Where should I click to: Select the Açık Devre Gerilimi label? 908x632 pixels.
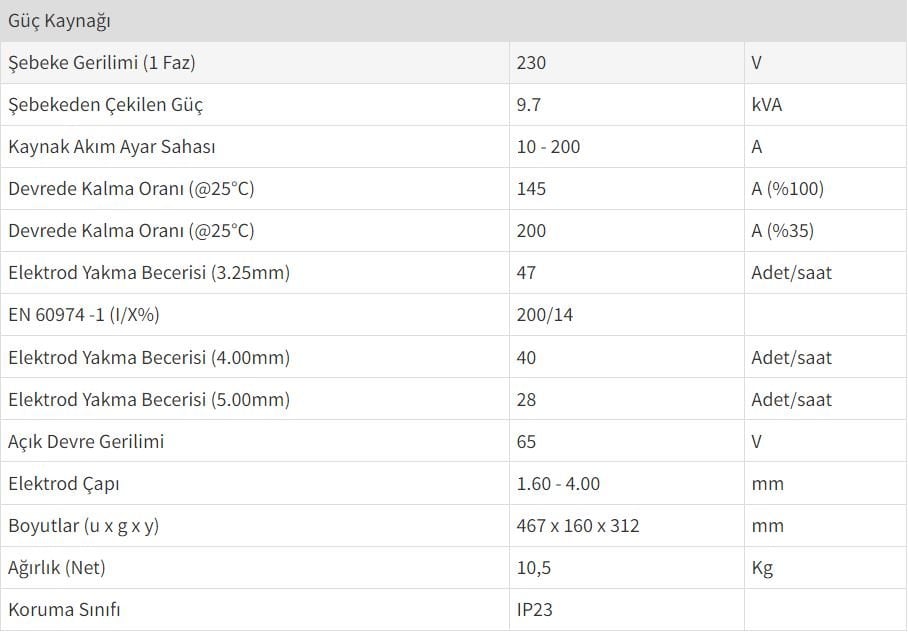86,442
